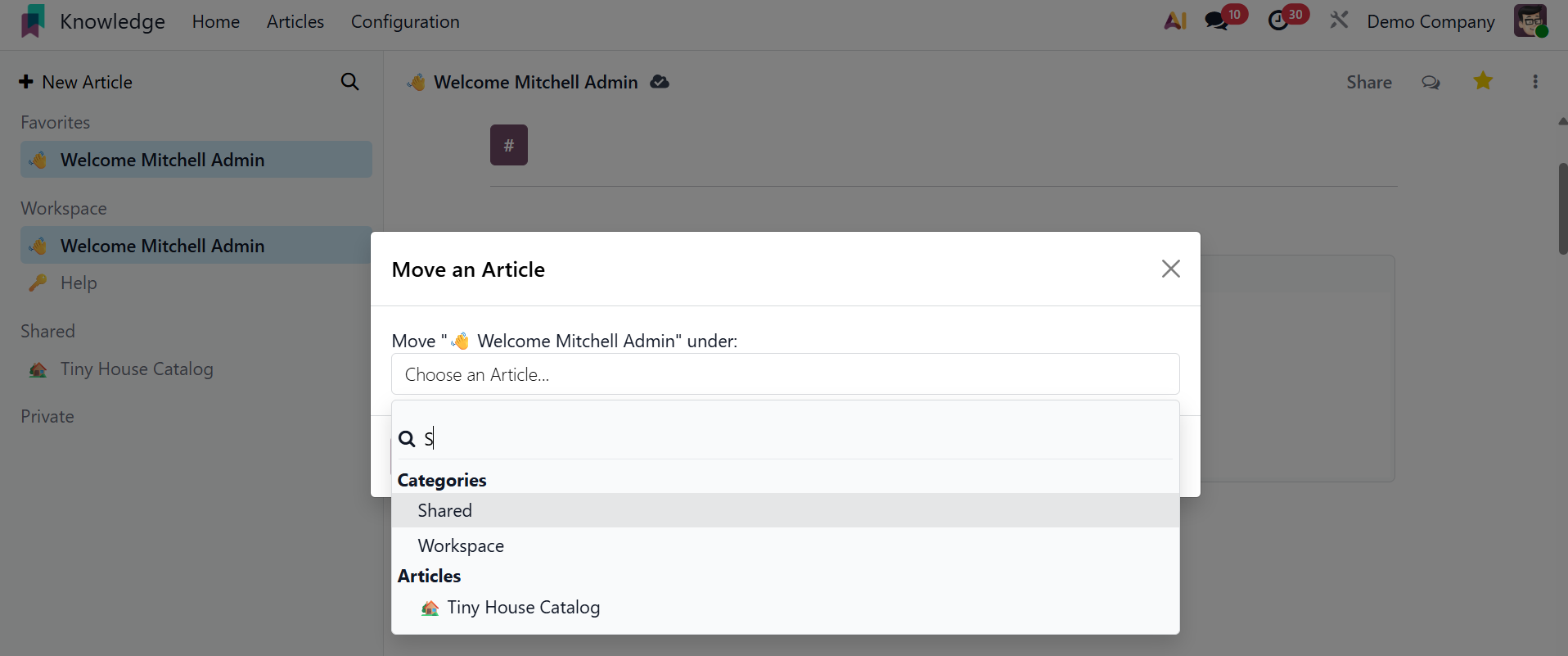Open the article comments icon
This screenshot has width=1568, height=656.
[x=1431, y=83]
